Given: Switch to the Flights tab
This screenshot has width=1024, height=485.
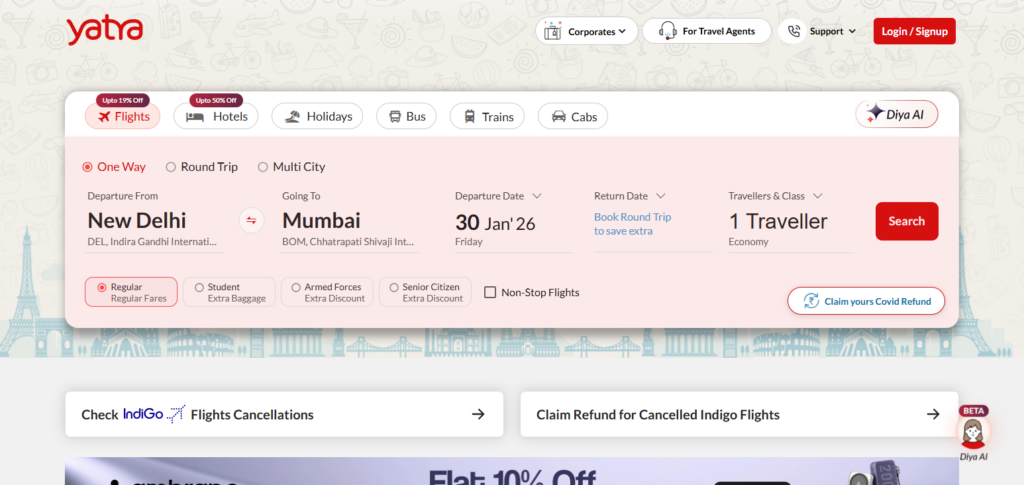Looking at the screenshot, I should 123,116.
